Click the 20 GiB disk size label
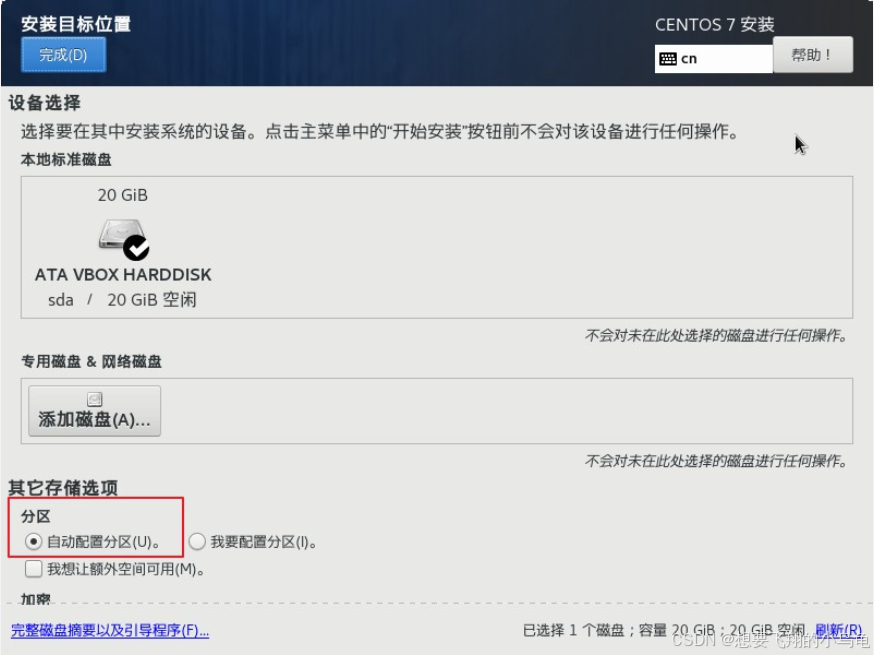 123,195
